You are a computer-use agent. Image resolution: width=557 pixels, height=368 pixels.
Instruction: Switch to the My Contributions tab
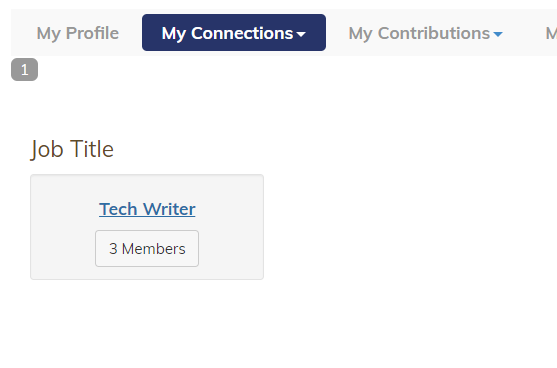point(425,33)
